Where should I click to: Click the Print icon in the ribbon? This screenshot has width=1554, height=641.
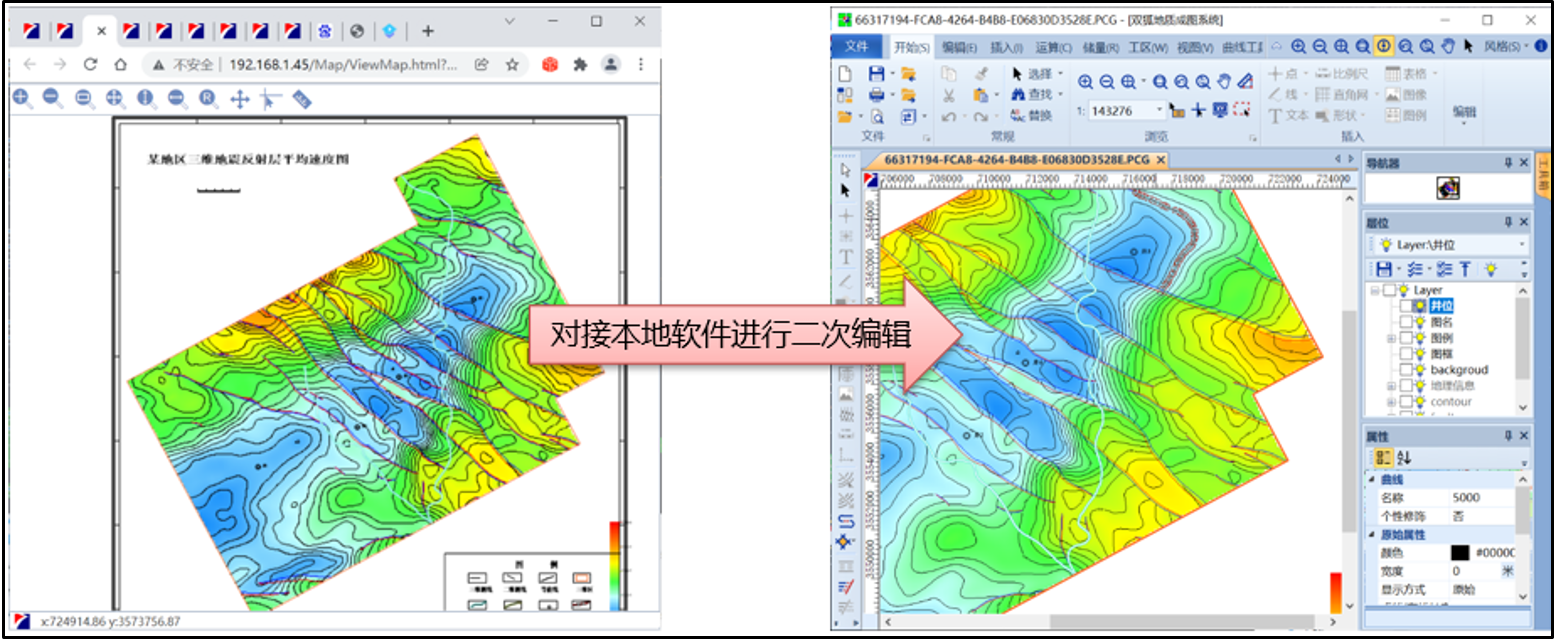[x=876, y=95]
